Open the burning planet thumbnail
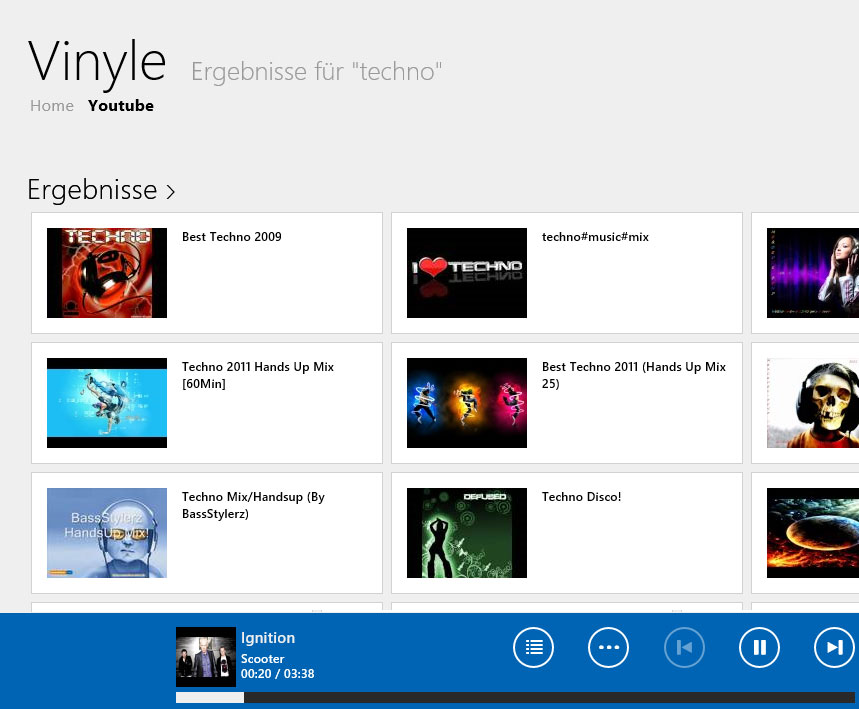The width and height of the screenshot is (859, 709). coord(813,533)
